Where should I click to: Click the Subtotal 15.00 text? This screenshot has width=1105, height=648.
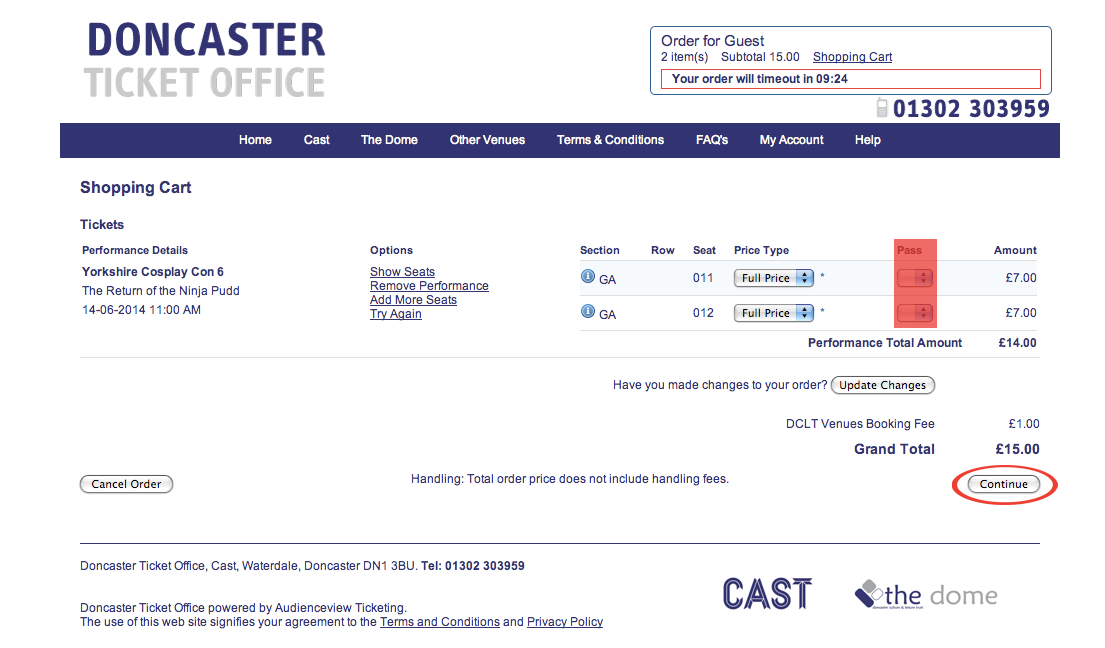[760, 57]
